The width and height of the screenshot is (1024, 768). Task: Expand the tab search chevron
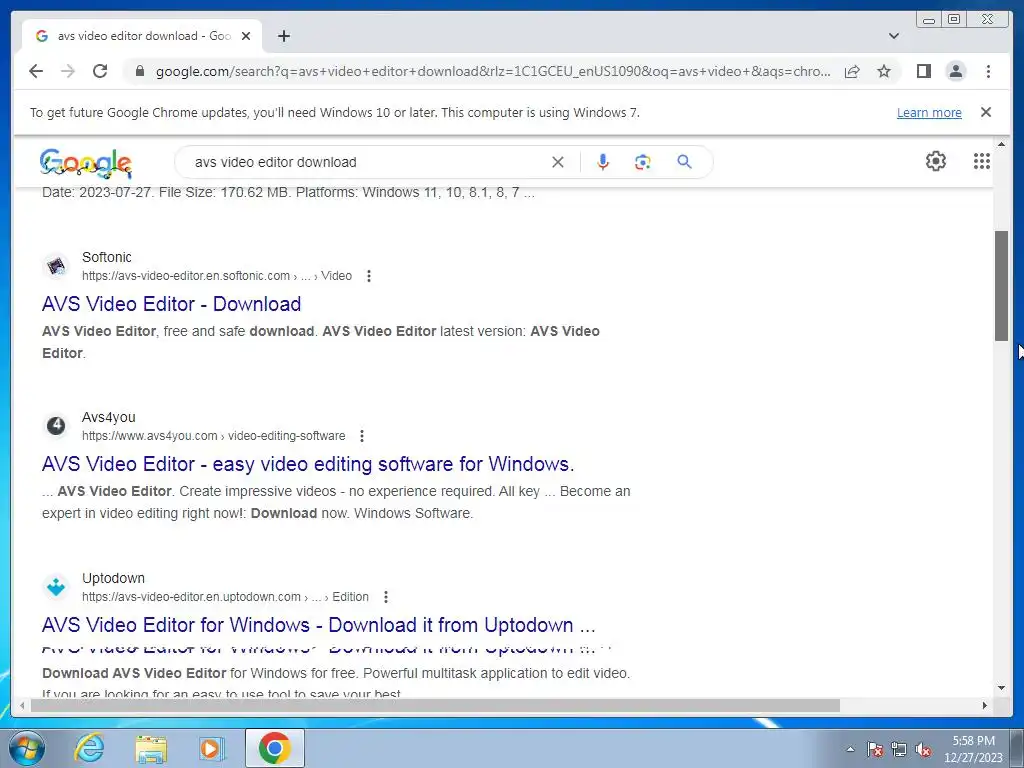click(894, 36)
